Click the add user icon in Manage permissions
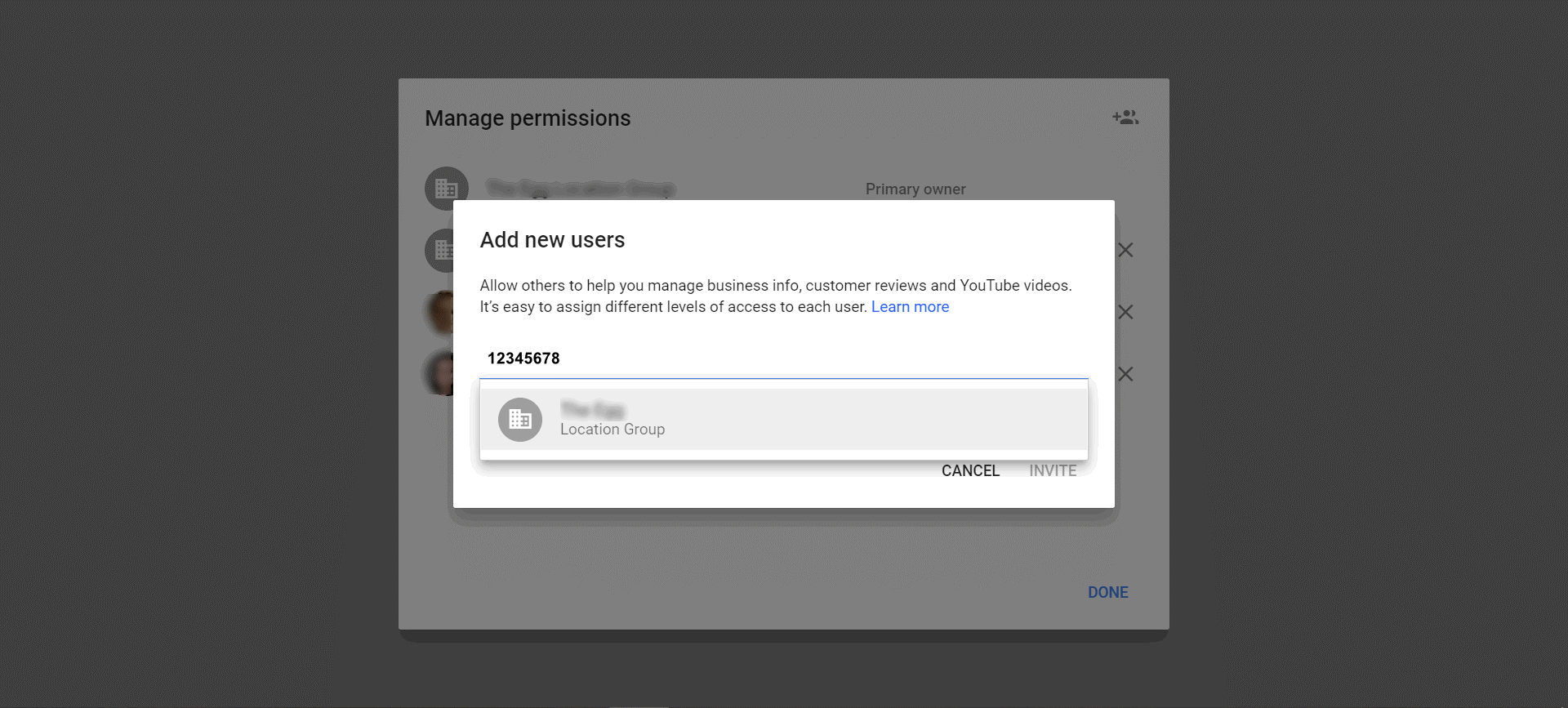The width and height of the screenshot is (1568, 708). tap(1125, 118)
